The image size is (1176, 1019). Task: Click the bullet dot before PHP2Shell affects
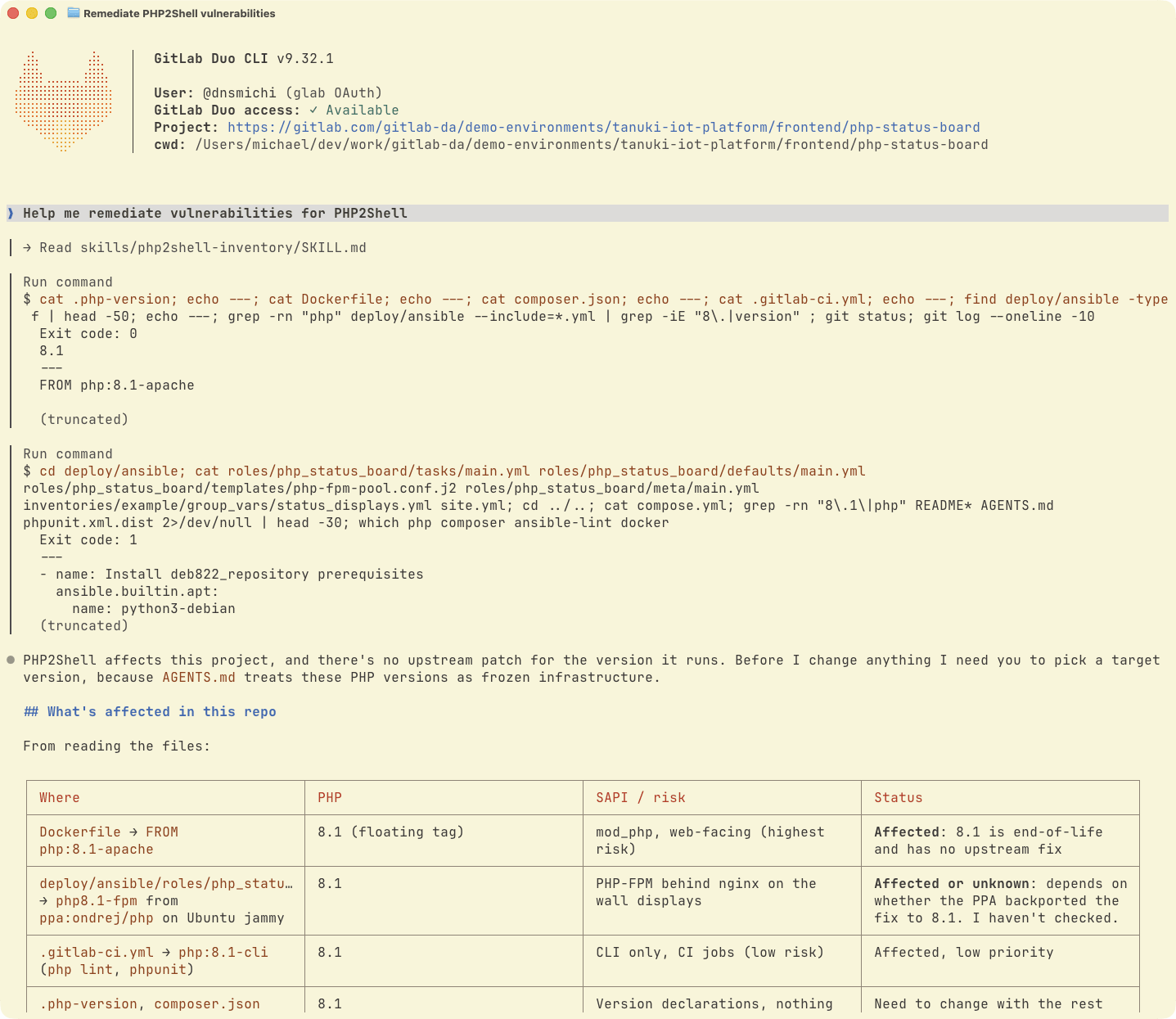pyautogui.click(x=11, y=660)
